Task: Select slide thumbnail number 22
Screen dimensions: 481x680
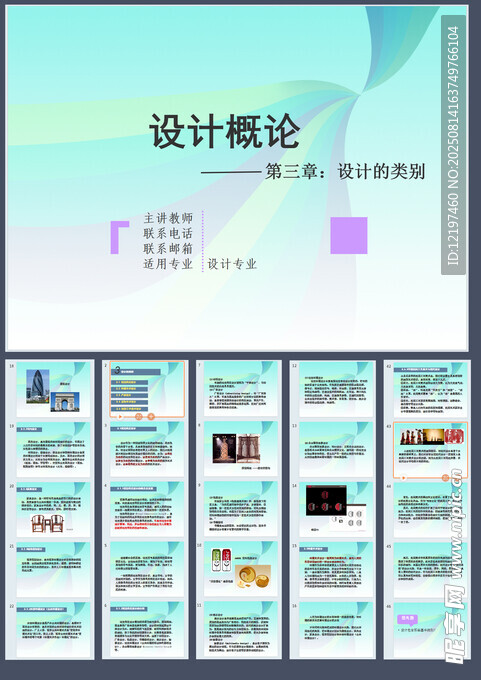Action: [x=53, y=629]
